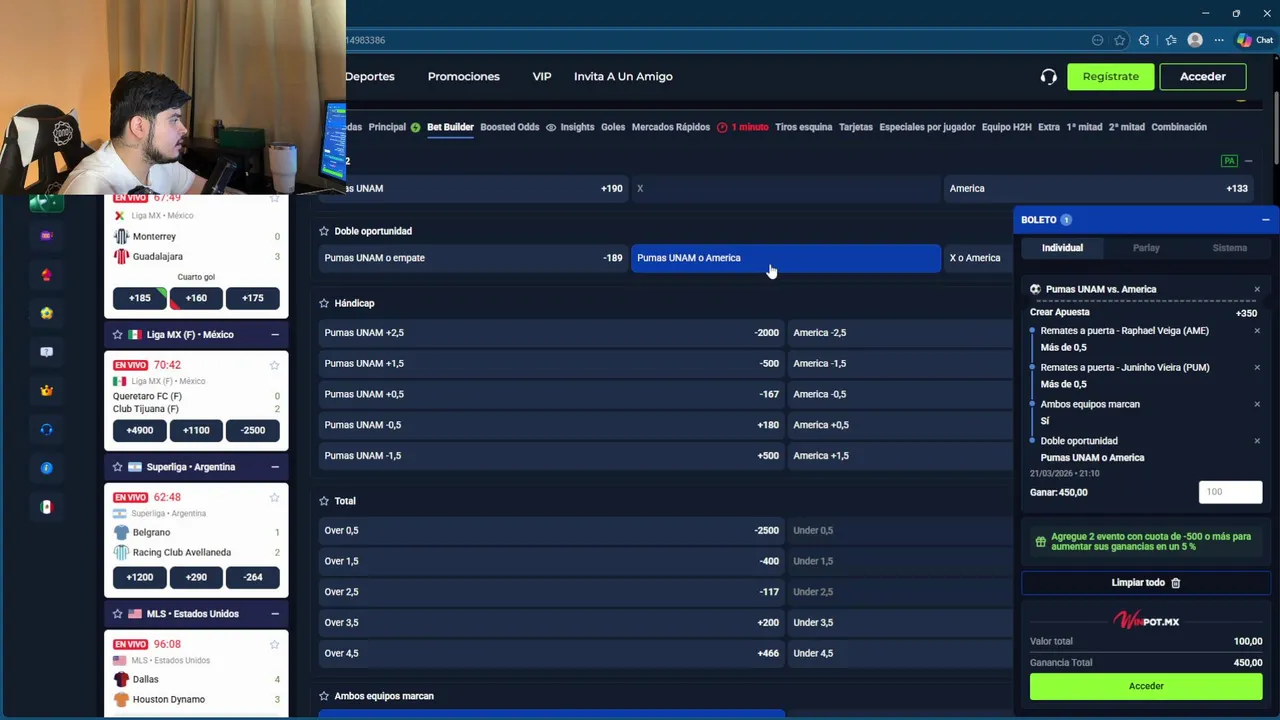Favorite the Doble oportunidad market
The image size is (1280, 720).
(324, 231)
